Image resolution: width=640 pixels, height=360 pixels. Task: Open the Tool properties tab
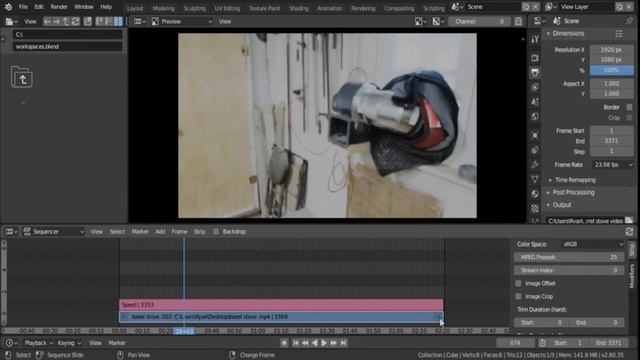coord(535,39)
